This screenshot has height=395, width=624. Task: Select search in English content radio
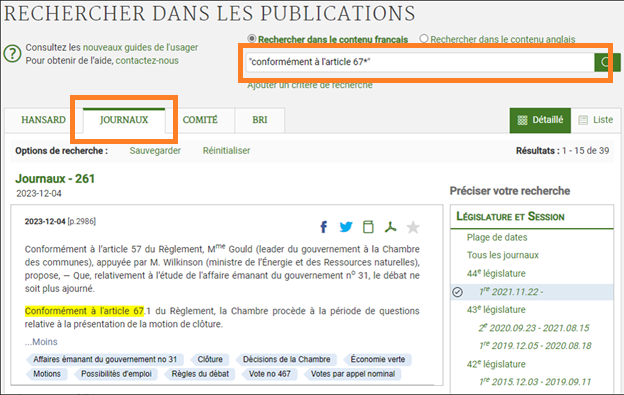click(x=424, y=39)
